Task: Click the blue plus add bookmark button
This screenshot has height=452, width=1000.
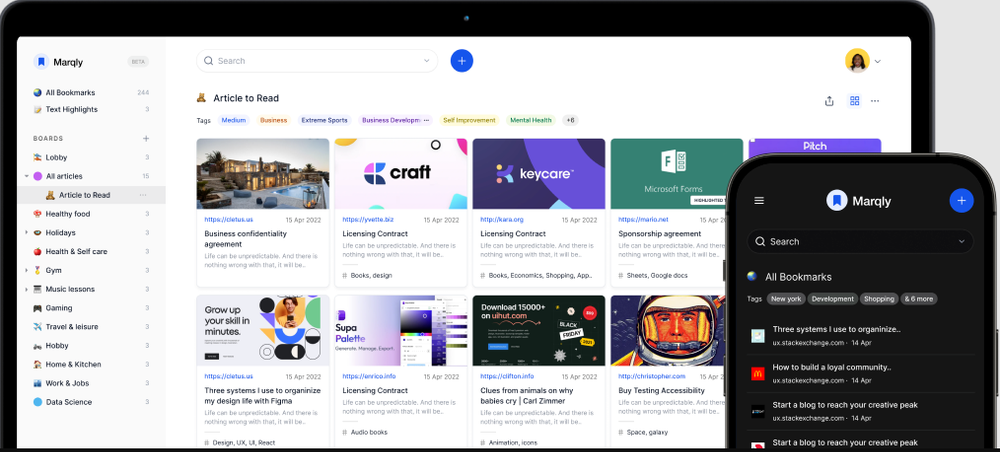Action: tap(462, 61)
